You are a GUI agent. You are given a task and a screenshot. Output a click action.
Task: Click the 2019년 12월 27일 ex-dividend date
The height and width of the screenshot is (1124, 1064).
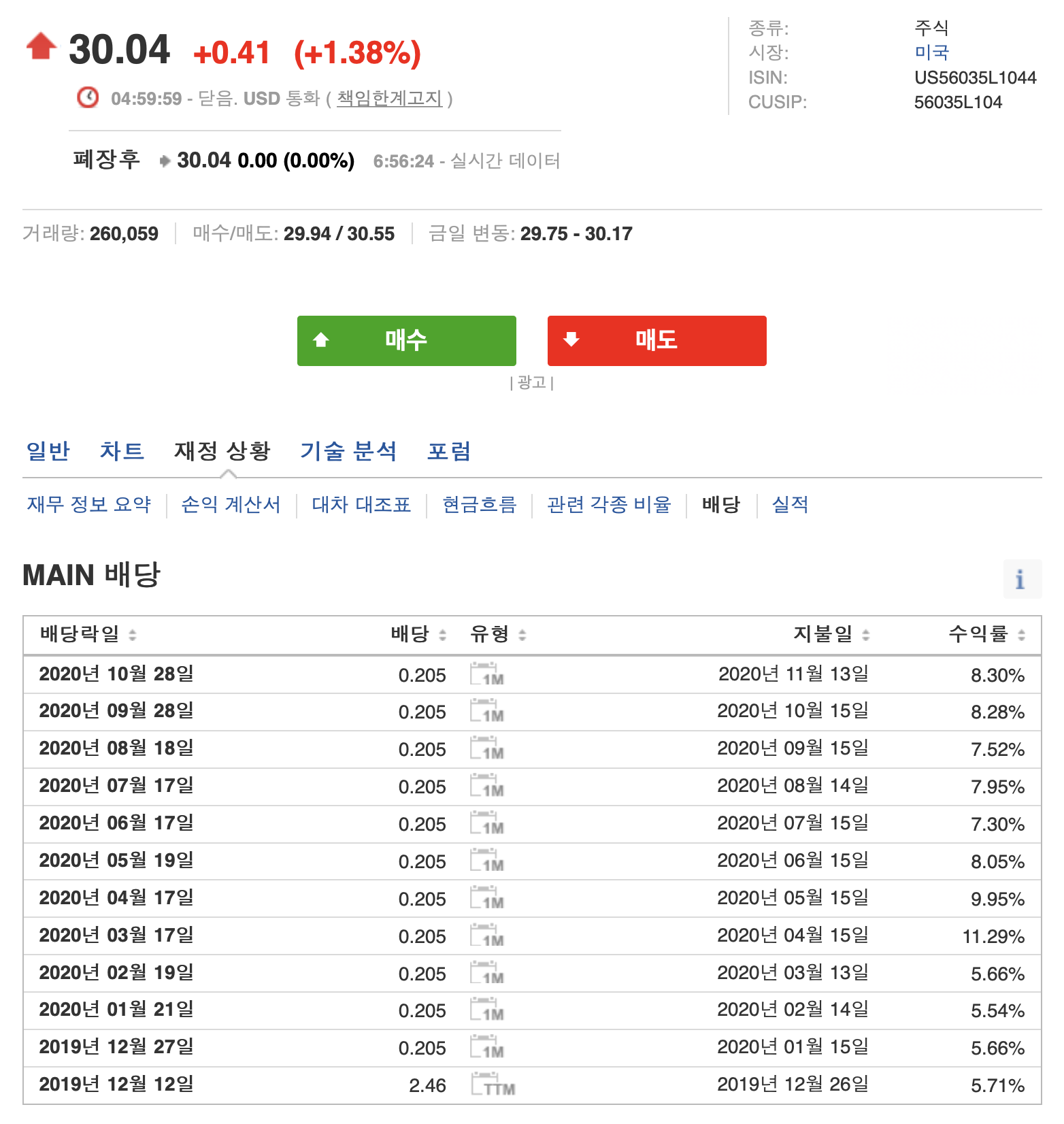(116, 1046)
